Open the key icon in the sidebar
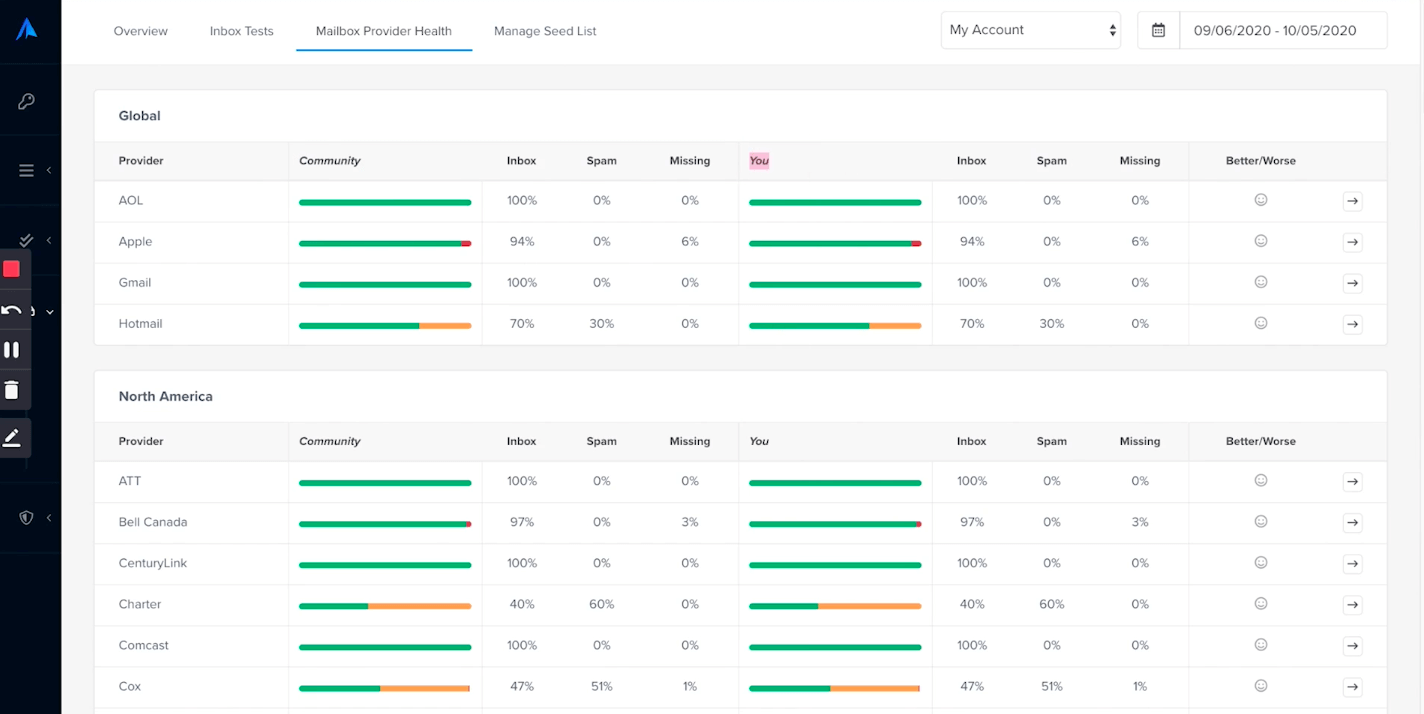Image resolution: width=1424 pixels, height=714 pixels. (x=27, y=101)
